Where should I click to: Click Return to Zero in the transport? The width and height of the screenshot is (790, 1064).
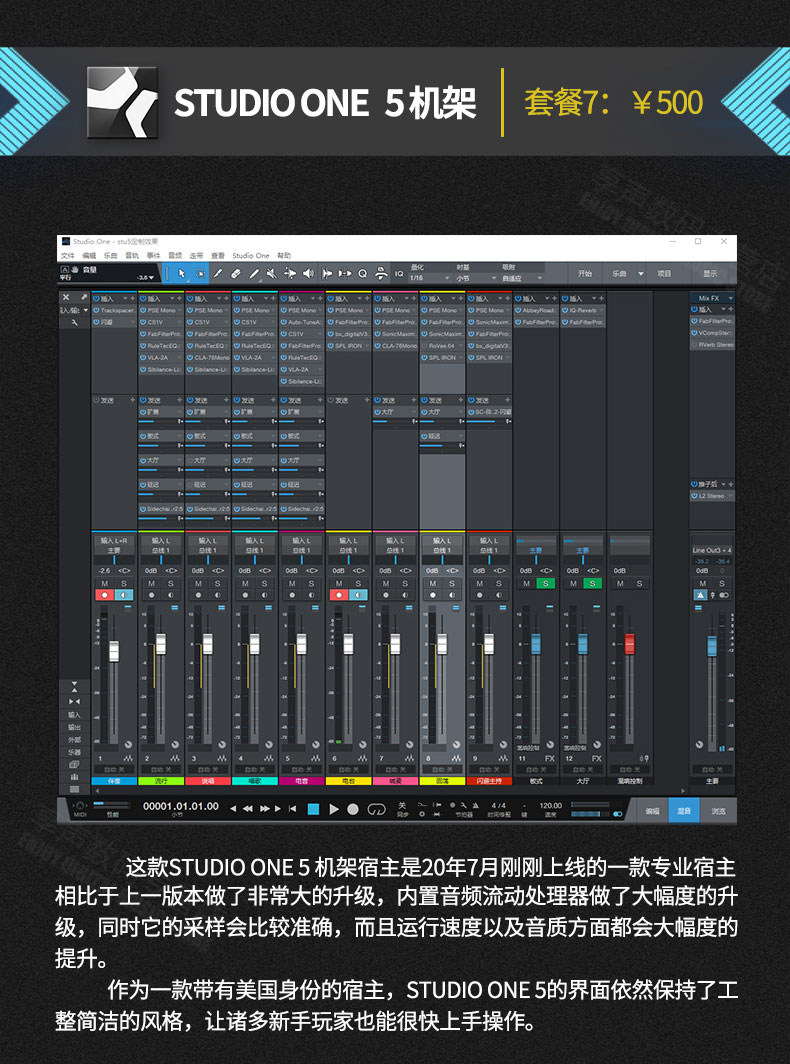pyautogui.click(x=293, y=809)
